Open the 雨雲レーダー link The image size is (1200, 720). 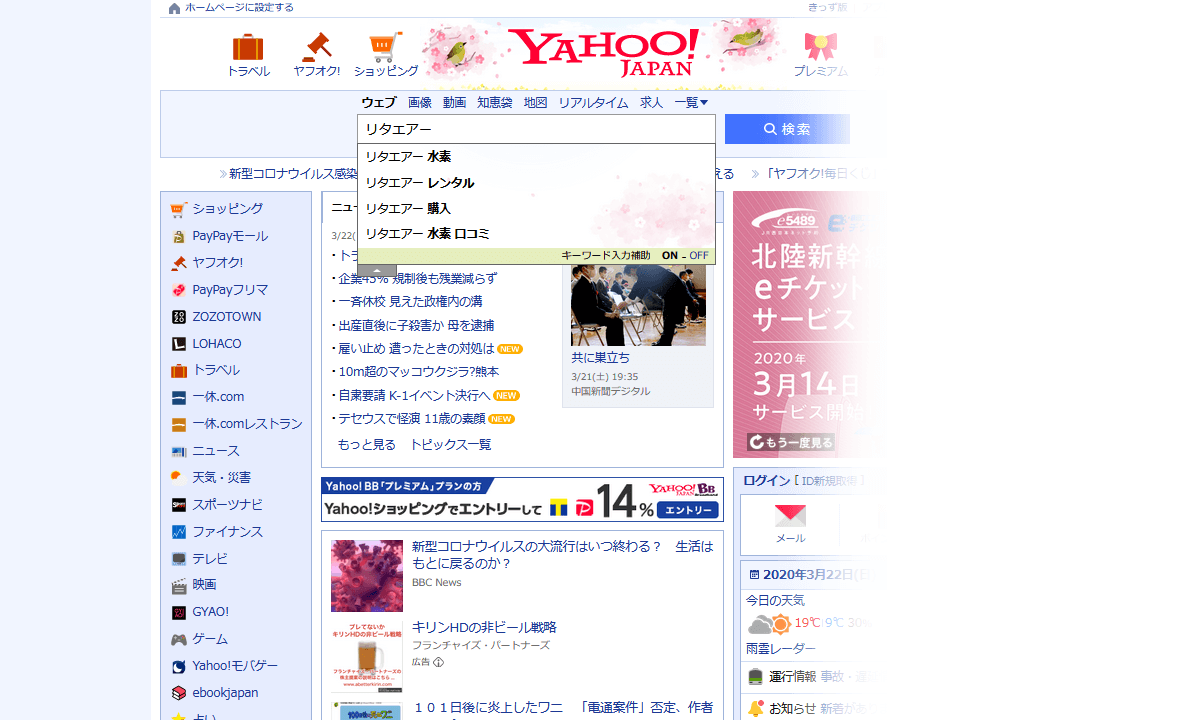point(781,649)
